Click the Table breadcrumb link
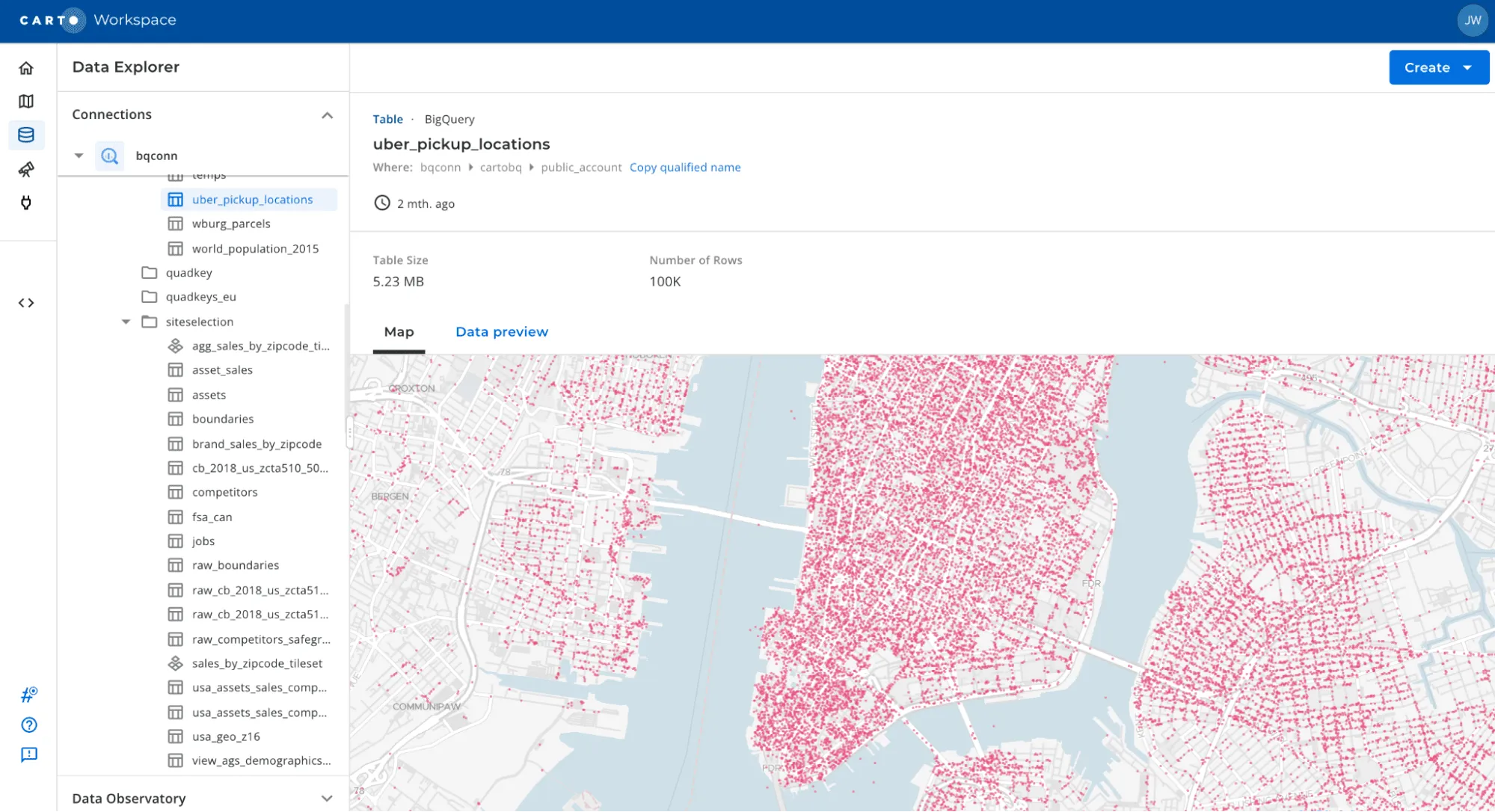This screenshot has height=812, width=1495. tap(387, 119)
